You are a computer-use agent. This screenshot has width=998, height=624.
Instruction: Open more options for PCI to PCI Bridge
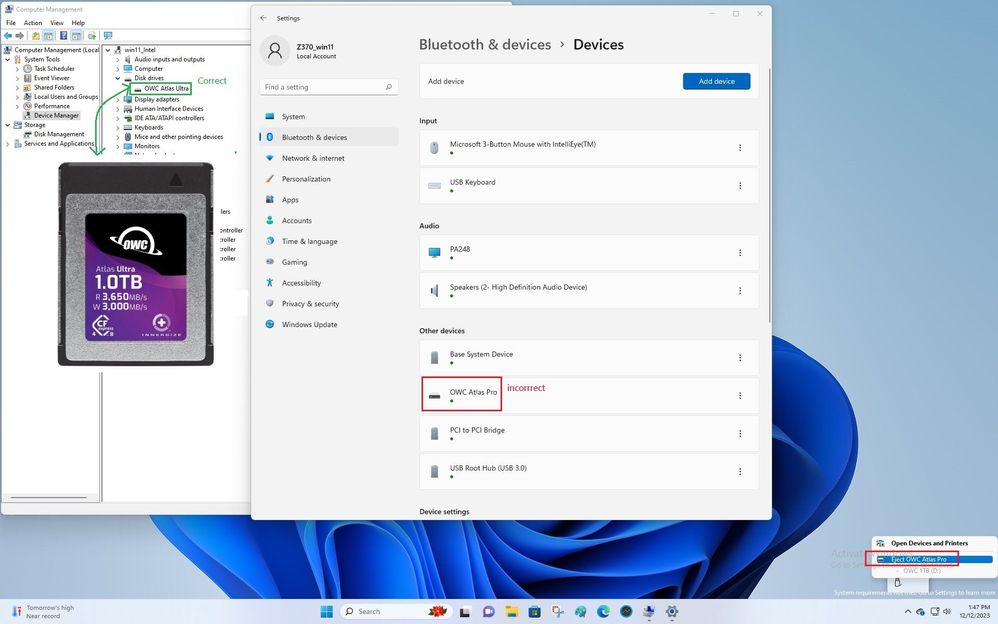[740, 434]
